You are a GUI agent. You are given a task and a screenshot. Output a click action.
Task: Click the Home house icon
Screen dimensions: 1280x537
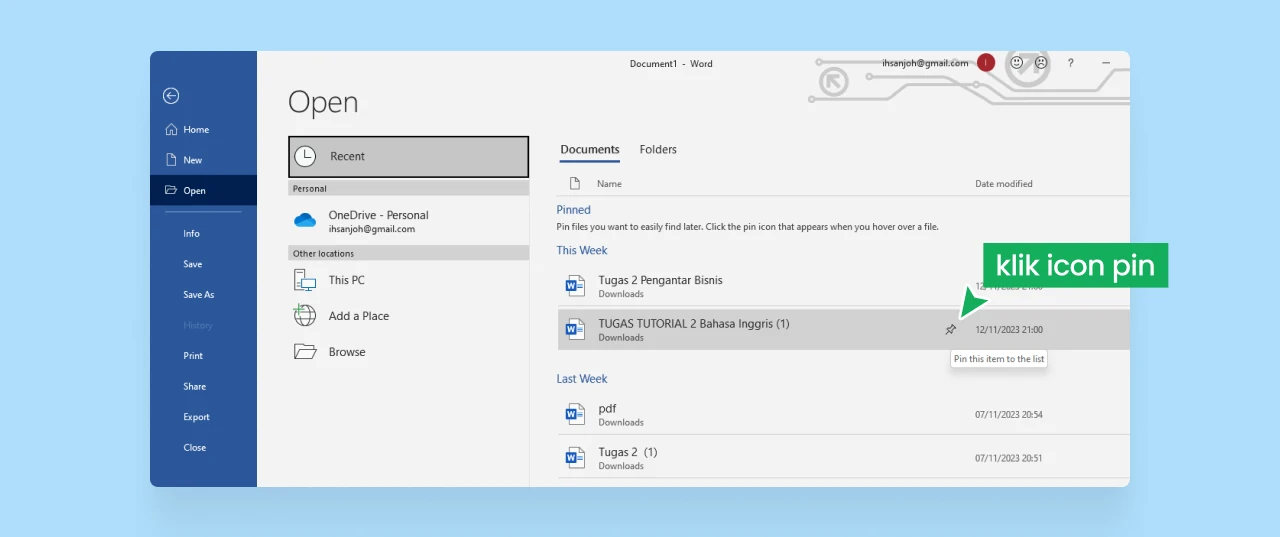pos(171,129)
